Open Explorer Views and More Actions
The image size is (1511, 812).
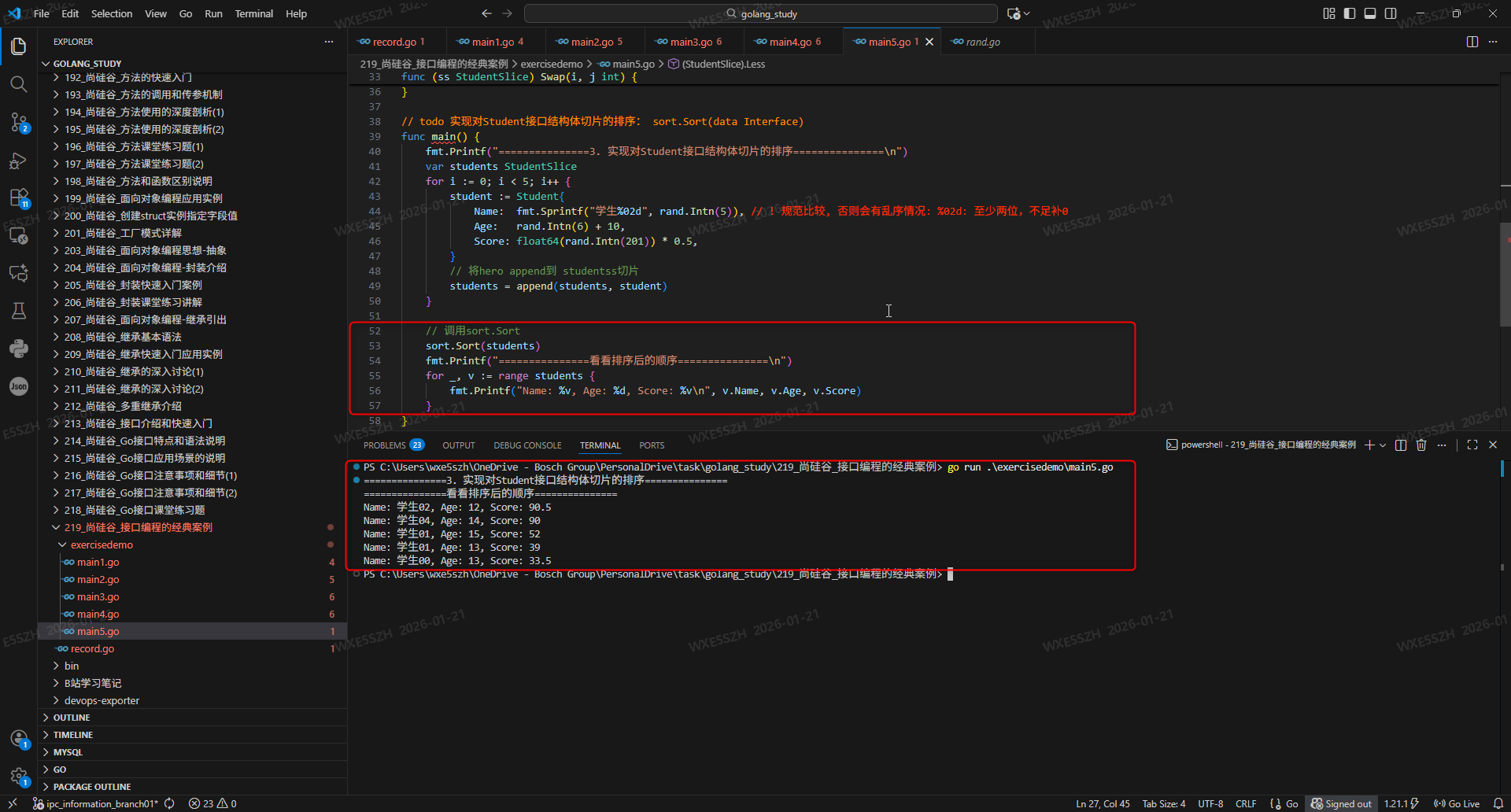pos(329,42)
